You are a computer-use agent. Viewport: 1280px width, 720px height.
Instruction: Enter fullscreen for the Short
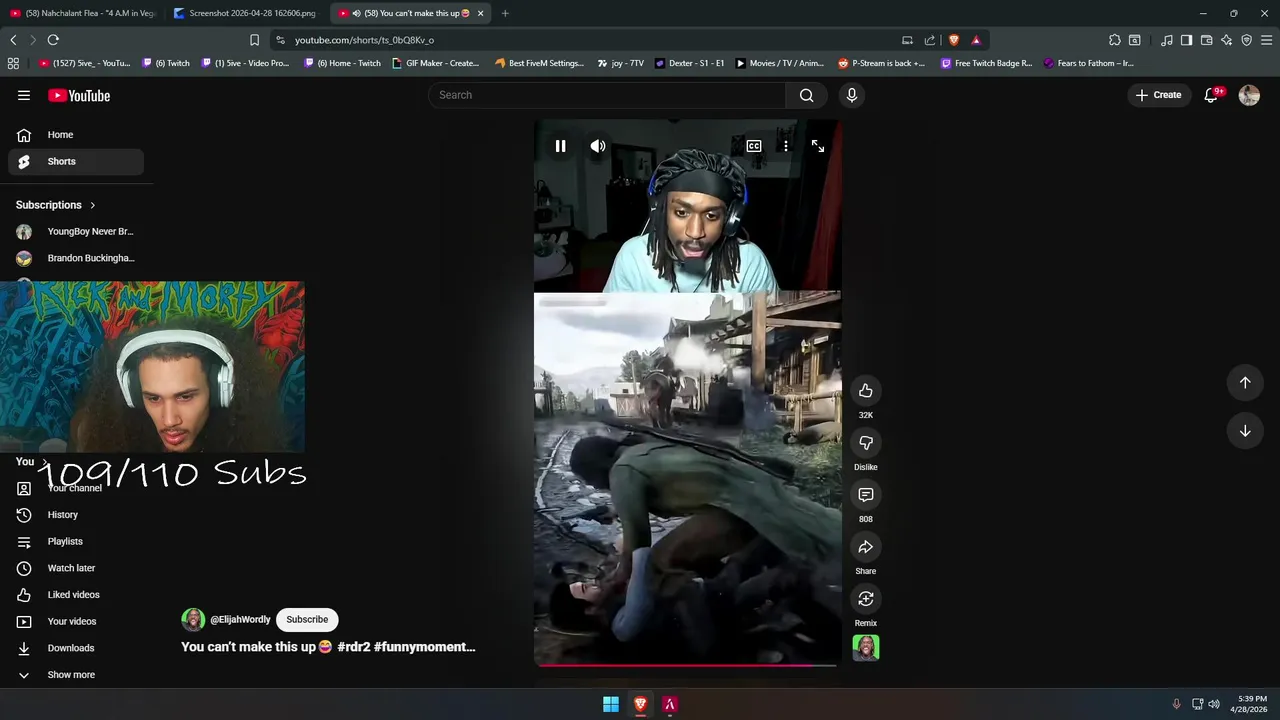(x=818, y=146)
